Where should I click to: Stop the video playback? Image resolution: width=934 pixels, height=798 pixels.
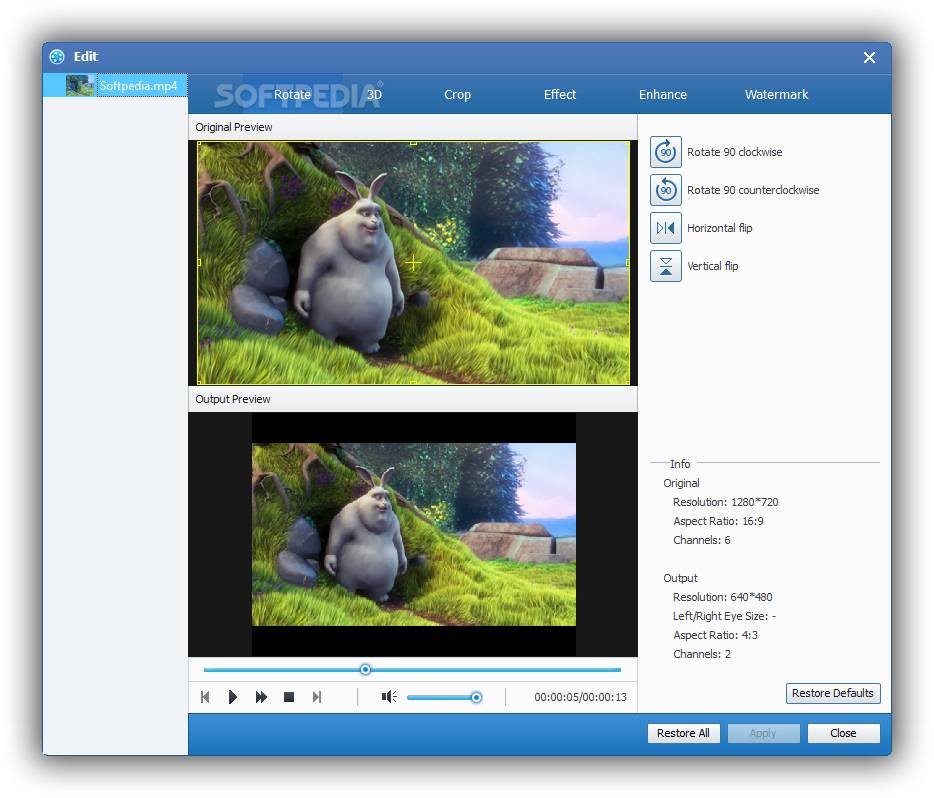tap(289, 697)
